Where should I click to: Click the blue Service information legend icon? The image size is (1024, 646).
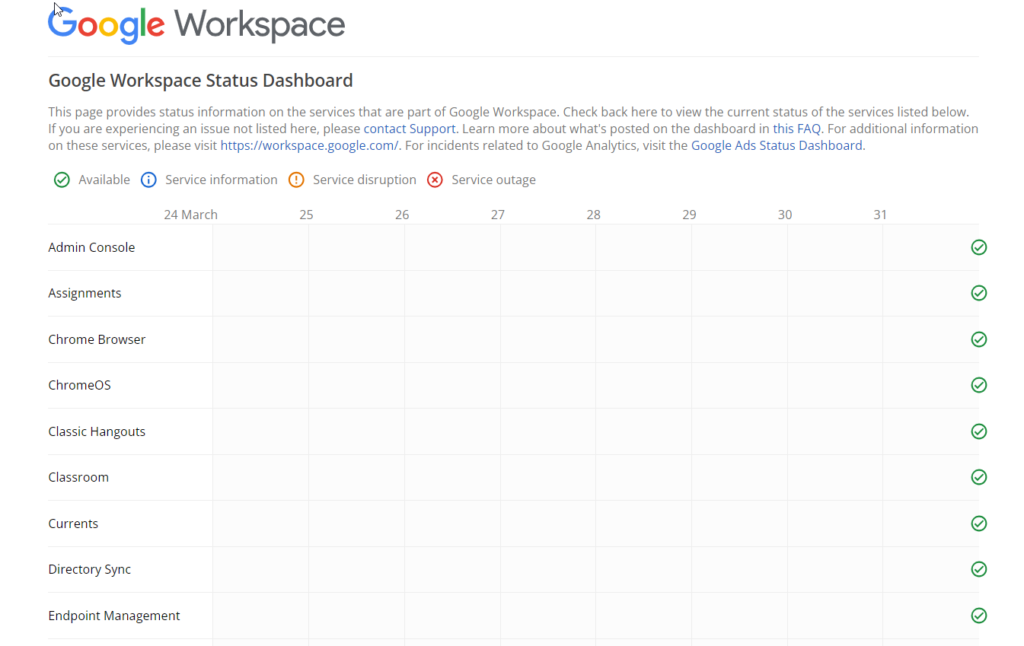pyautogui.click(x=148, y=180)
